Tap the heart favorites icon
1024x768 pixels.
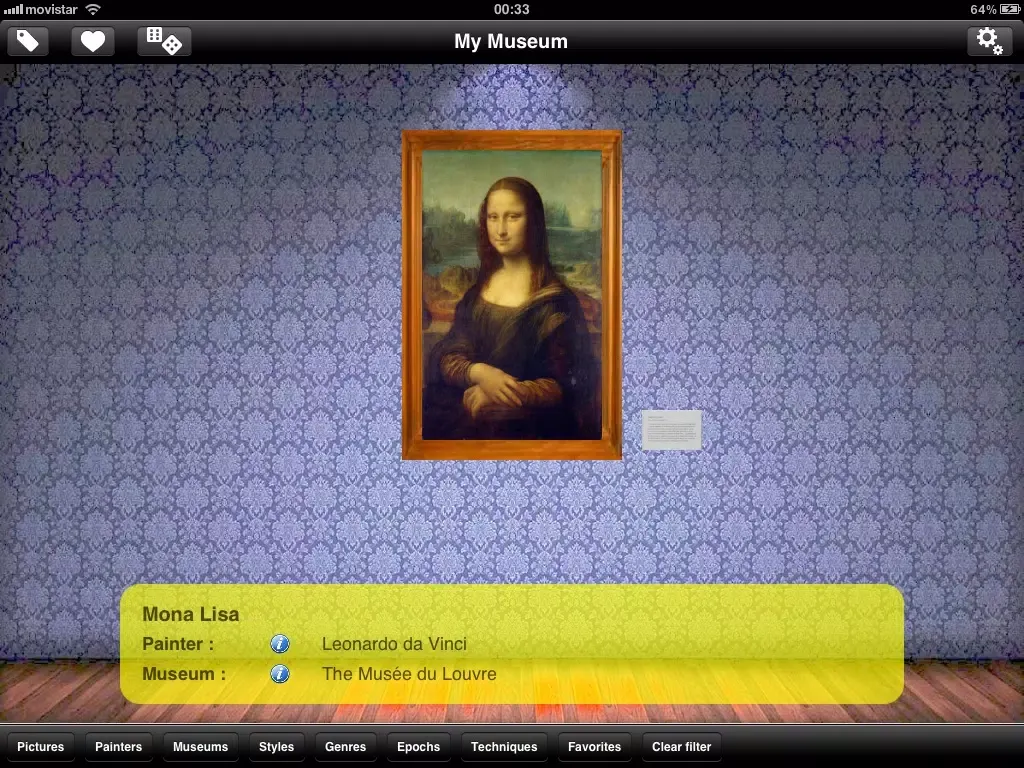pos(93,41)
